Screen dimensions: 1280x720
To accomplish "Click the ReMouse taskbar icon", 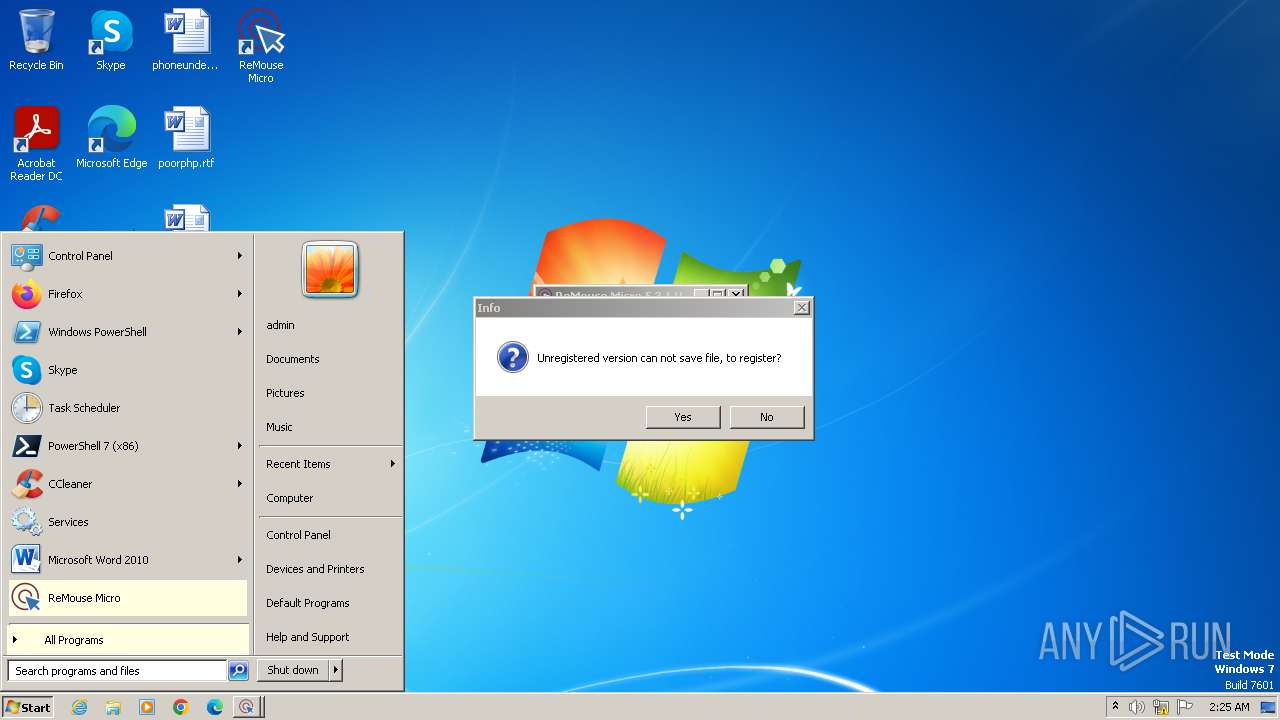I will (246, 707).
